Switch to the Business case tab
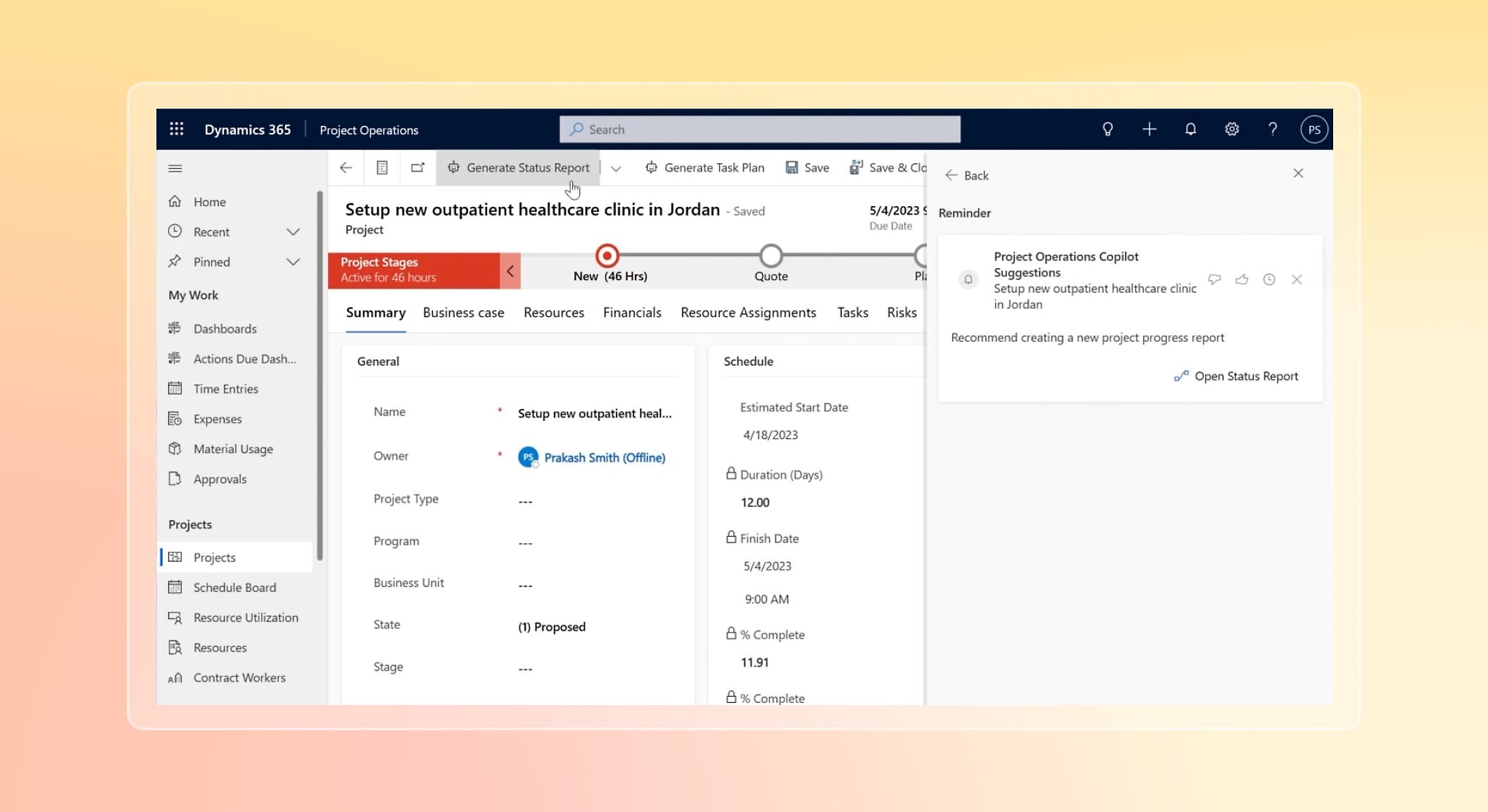The image size is (1488, 812). [x=463, y=312]
